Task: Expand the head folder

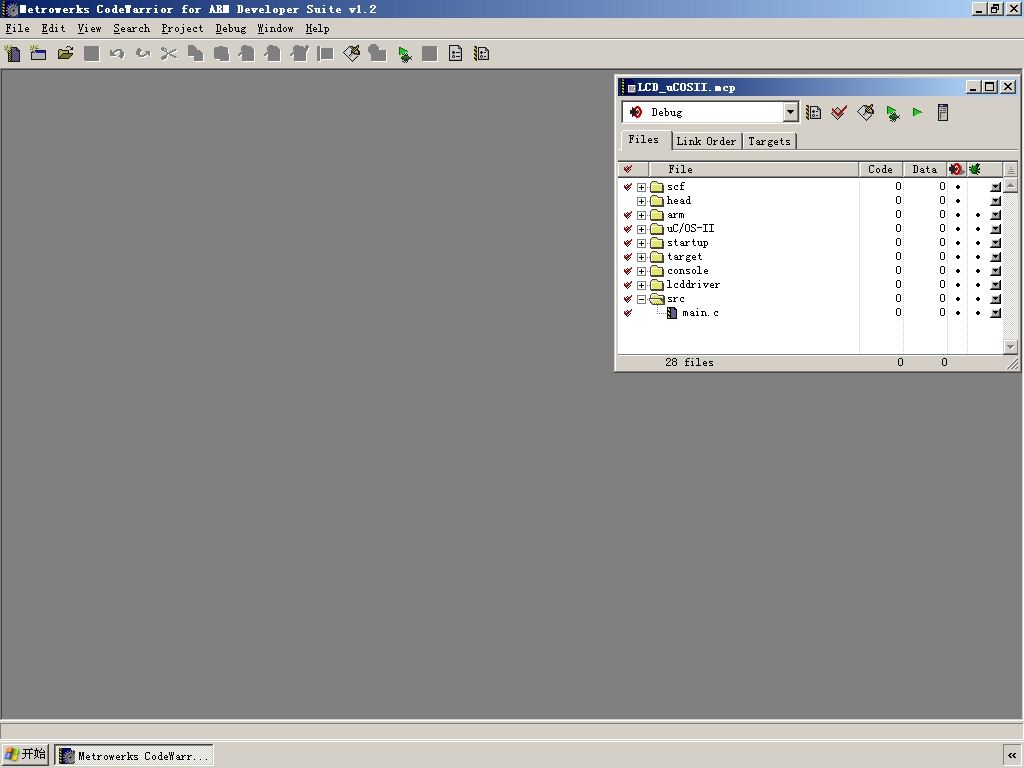Action: 641,201
